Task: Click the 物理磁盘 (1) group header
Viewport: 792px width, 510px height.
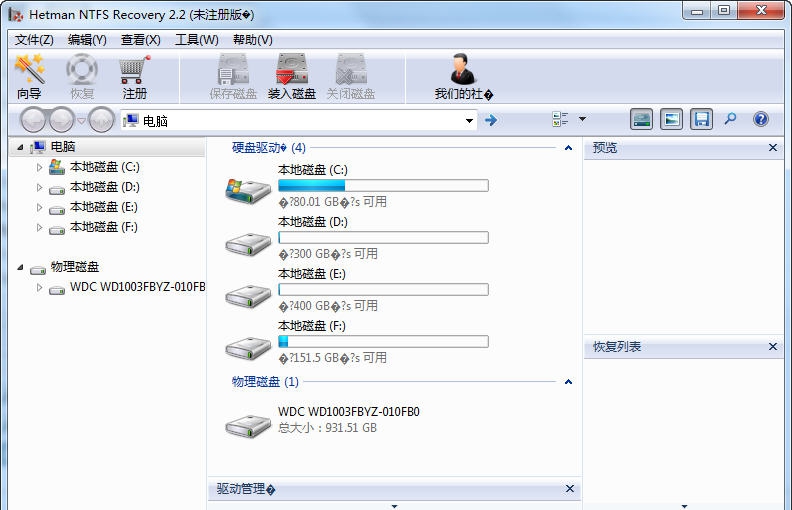Action: pyautogui.click(x=265, y=382)
